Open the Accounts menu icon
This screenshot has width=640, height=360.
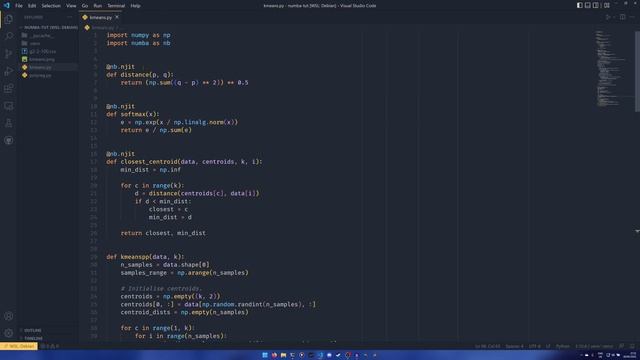(x=9, y=316)
